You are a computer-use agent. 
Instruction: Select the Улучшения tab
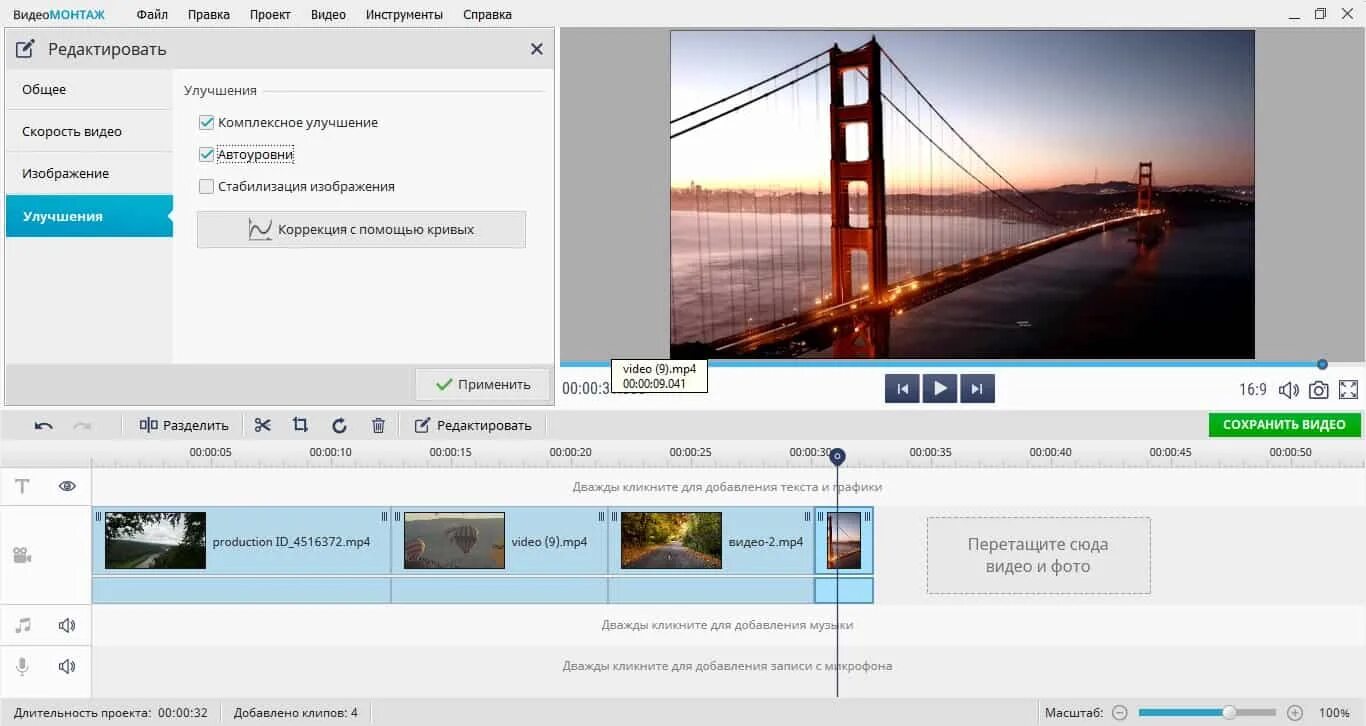(x=88, y=216)
